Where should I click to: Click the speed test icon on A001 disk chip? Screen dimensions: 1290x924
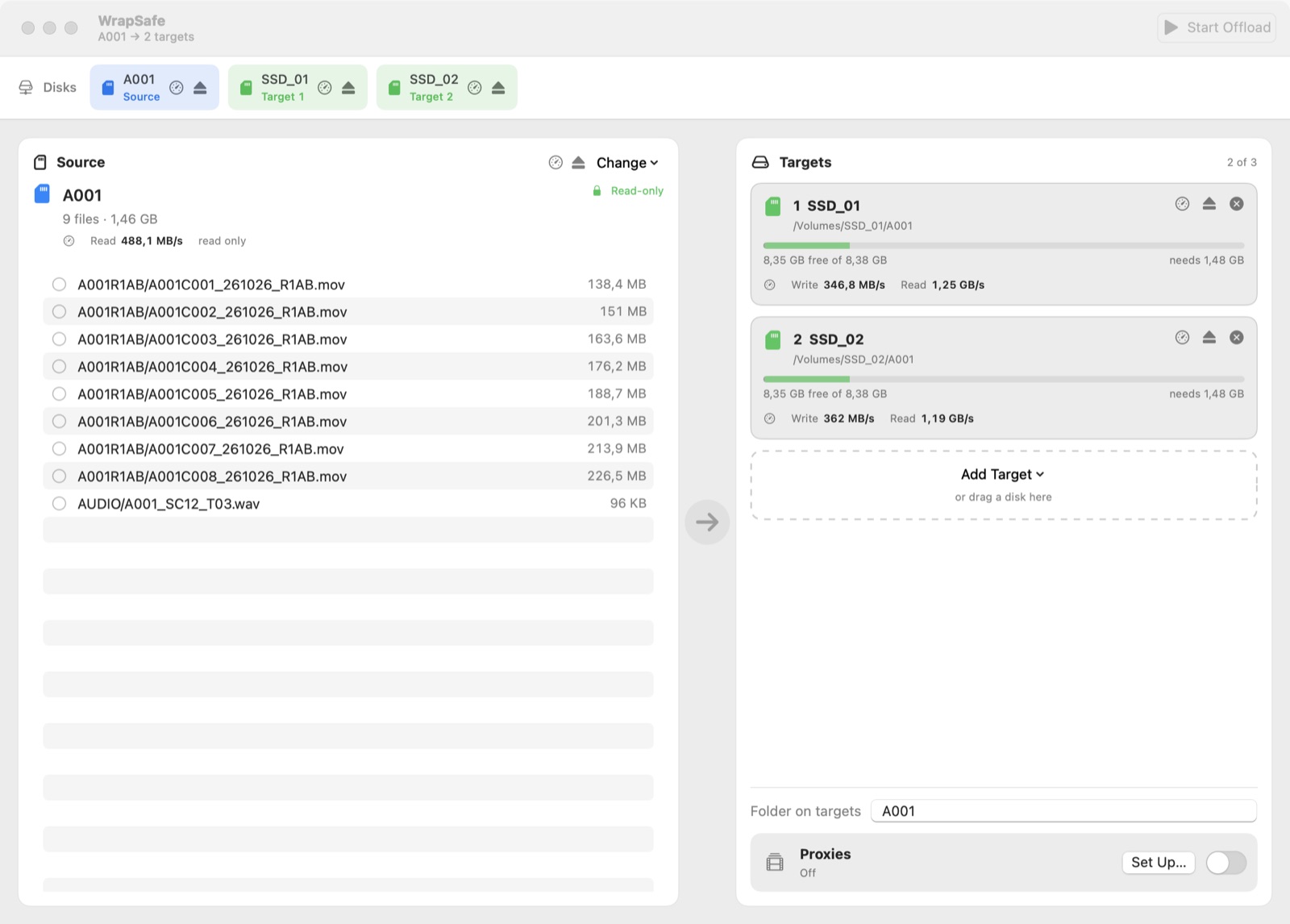click(177, 88)
